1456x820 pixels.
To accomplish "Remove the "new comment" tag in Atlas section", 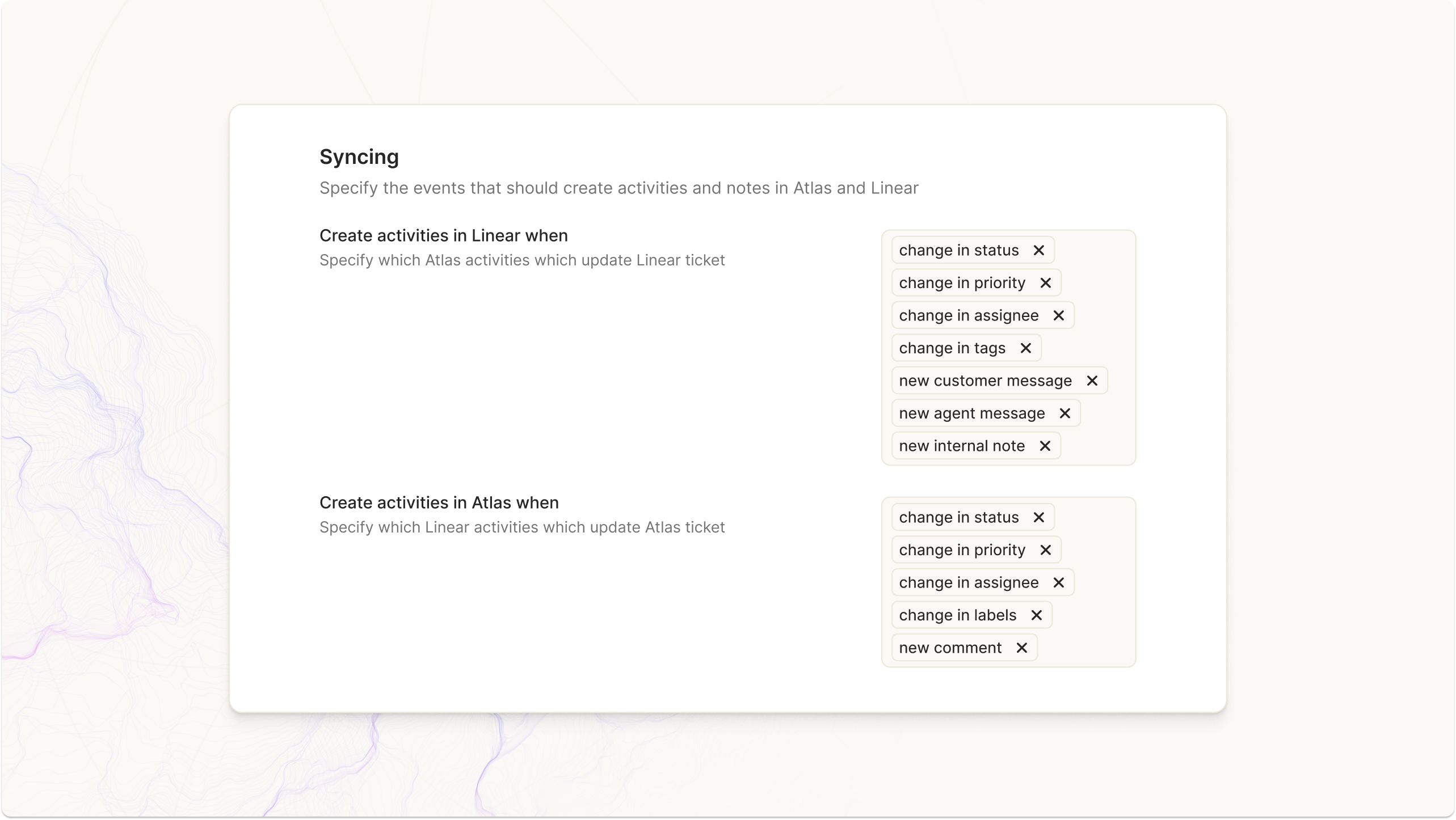I will pos(1022,647).
